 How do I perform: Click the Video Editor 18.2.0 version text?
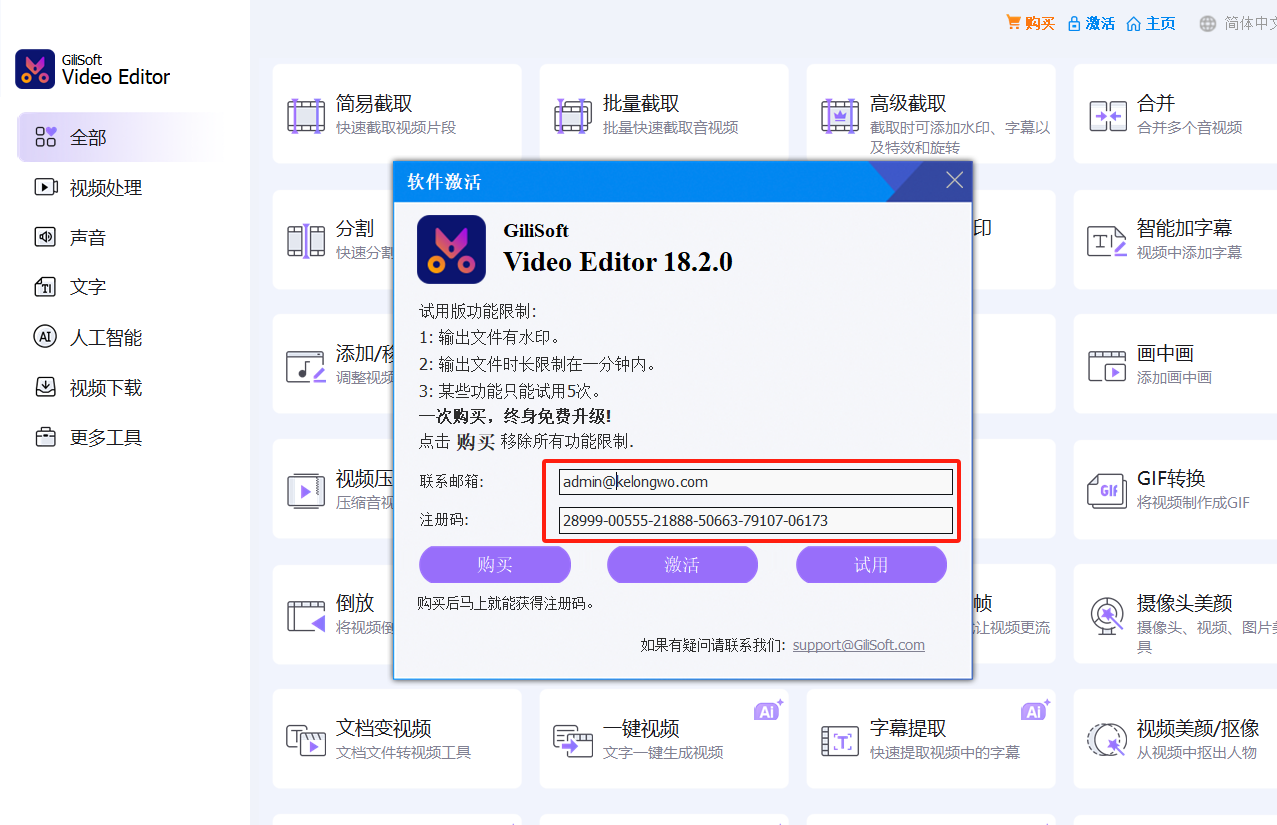(x=618, y=262)
